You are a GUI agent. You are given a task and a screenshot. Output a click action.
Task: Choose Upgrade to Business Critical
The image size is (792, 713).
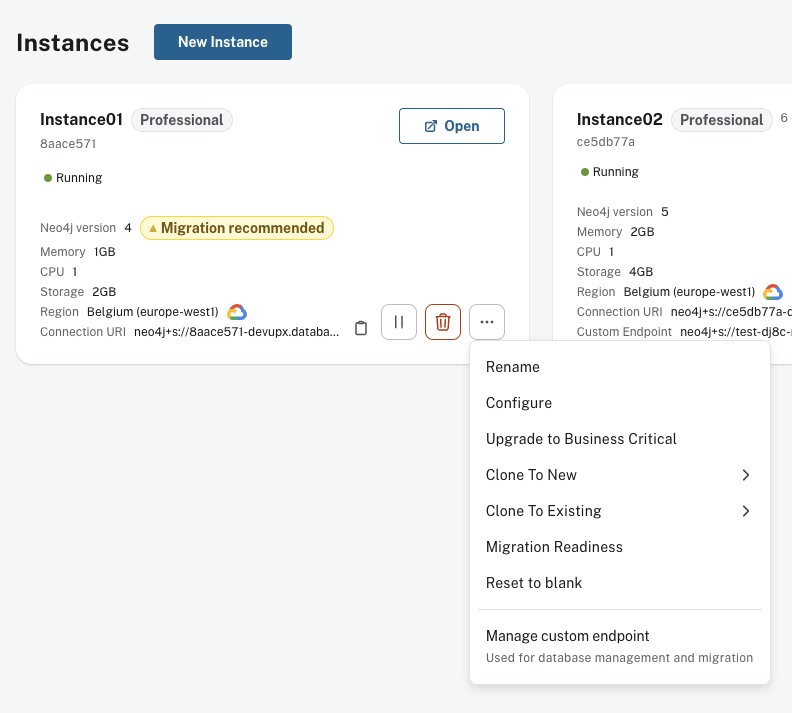click(x=620, y=439)
